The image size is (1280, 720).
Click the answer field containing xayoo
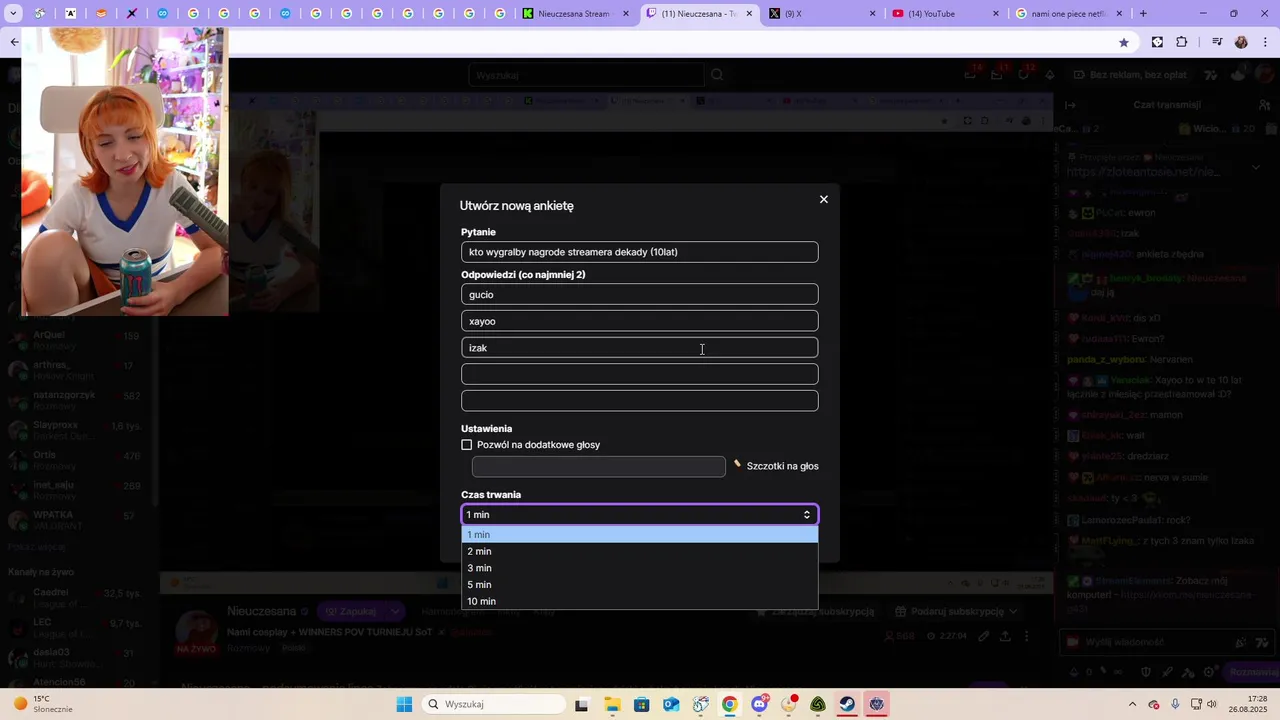click(x=640, y=321)
